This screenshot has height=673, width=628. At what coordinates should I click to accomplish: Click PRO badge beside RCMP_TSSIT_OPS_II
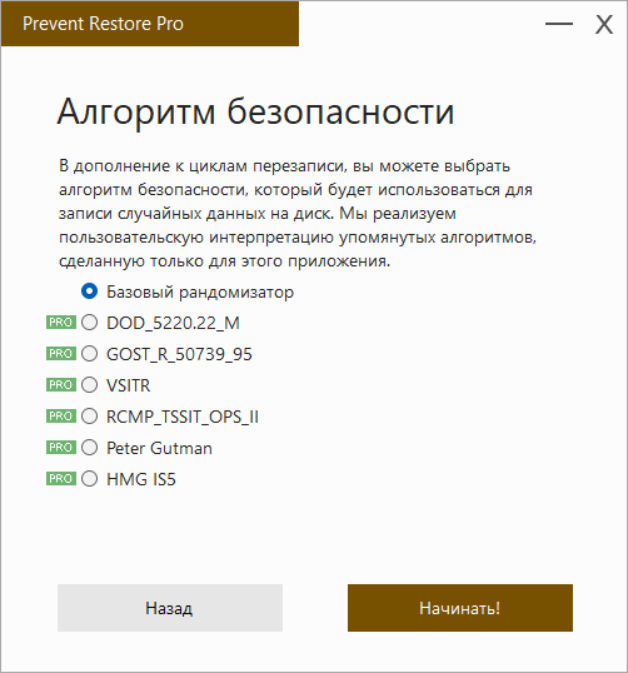(61, 416)
